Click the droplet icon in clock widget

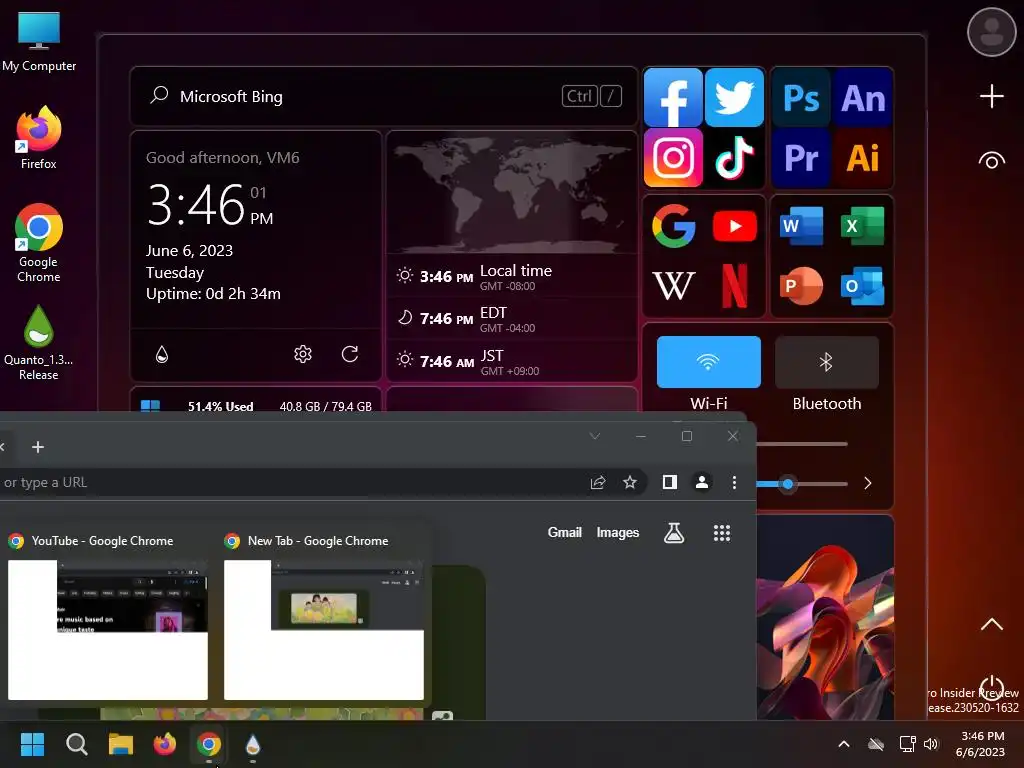(x=162, y=354)
